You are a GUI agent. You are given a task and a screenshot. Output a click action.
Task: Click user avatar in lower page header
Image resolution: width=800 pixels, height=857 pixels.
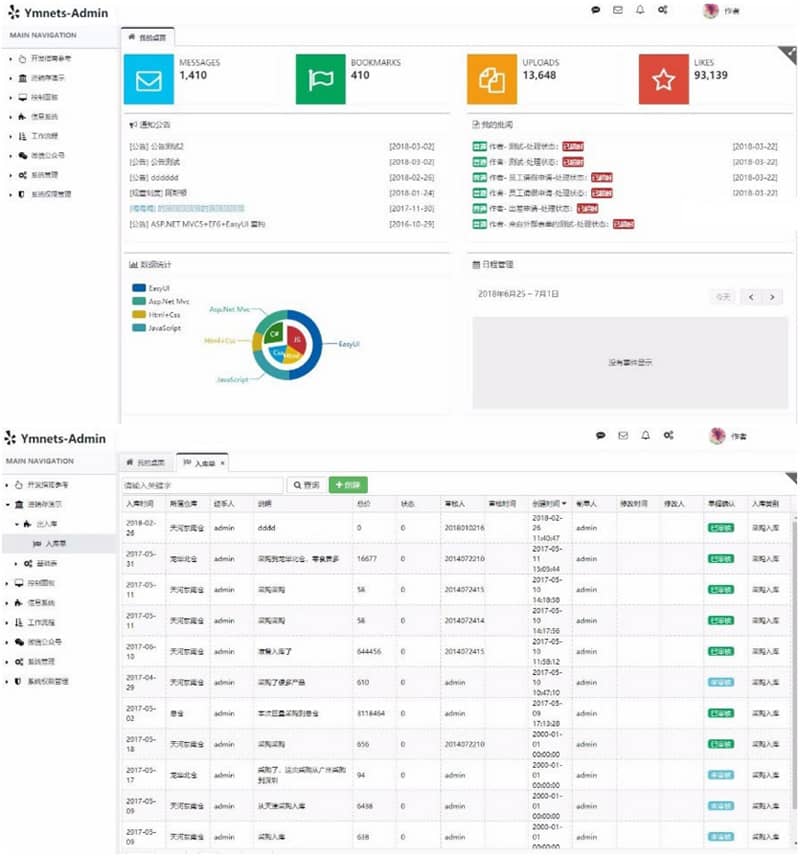coord(717,436)
